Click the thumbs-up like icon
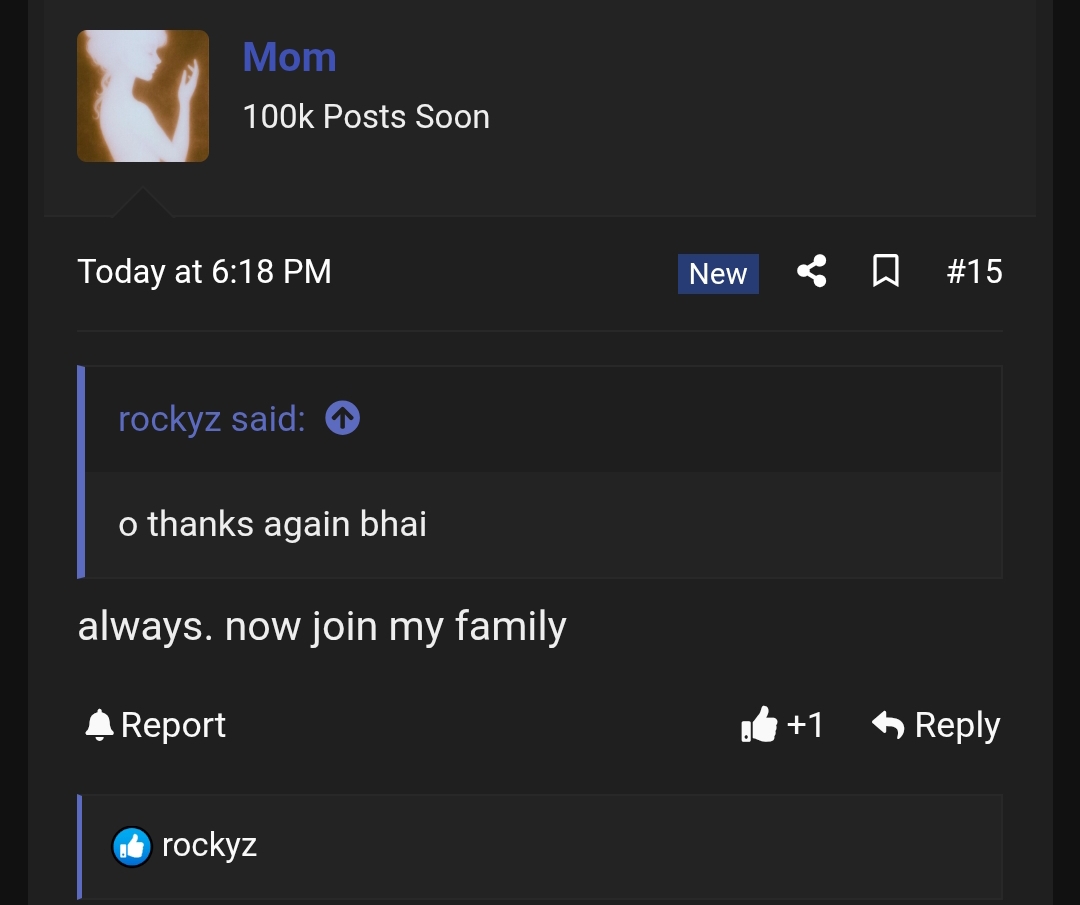Screen dimensions: 1080x905 (x=758, y=726)
